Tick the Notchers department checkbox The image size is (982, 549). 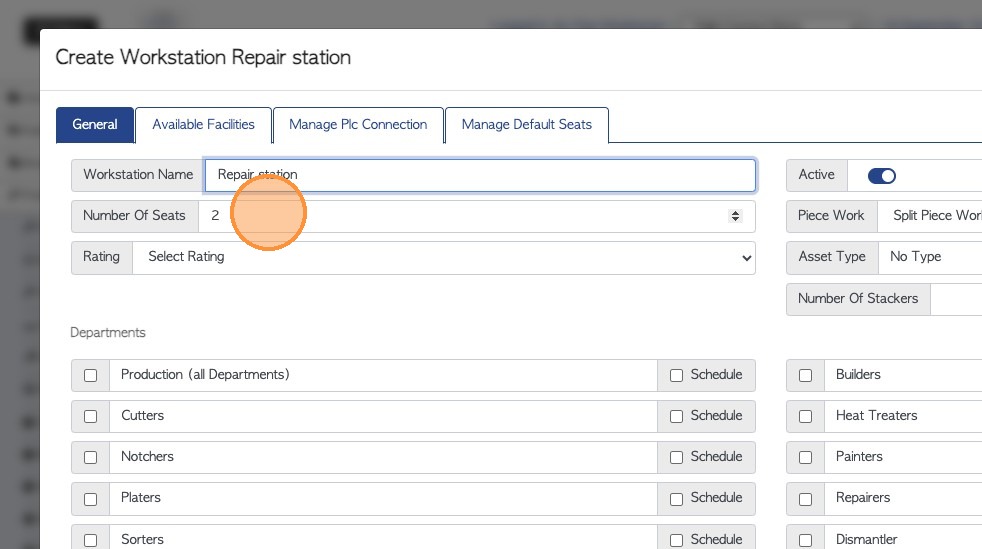pos(91,458)
